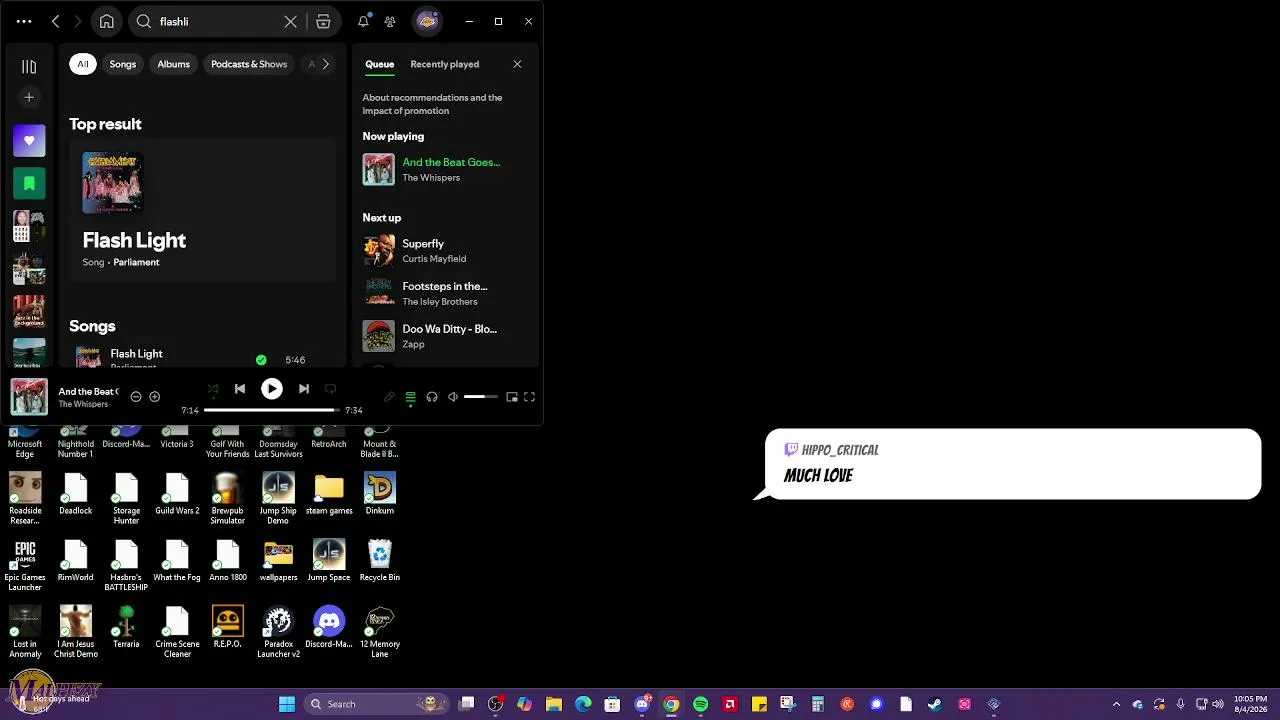
Task: Open Spotify Home
Action: (107, 21)
